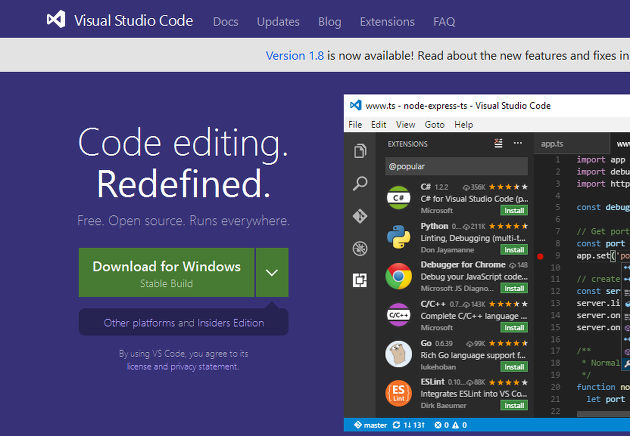Click the sync changes status bar icon
The image size is (630, 436).
click(x=396, y=425)
